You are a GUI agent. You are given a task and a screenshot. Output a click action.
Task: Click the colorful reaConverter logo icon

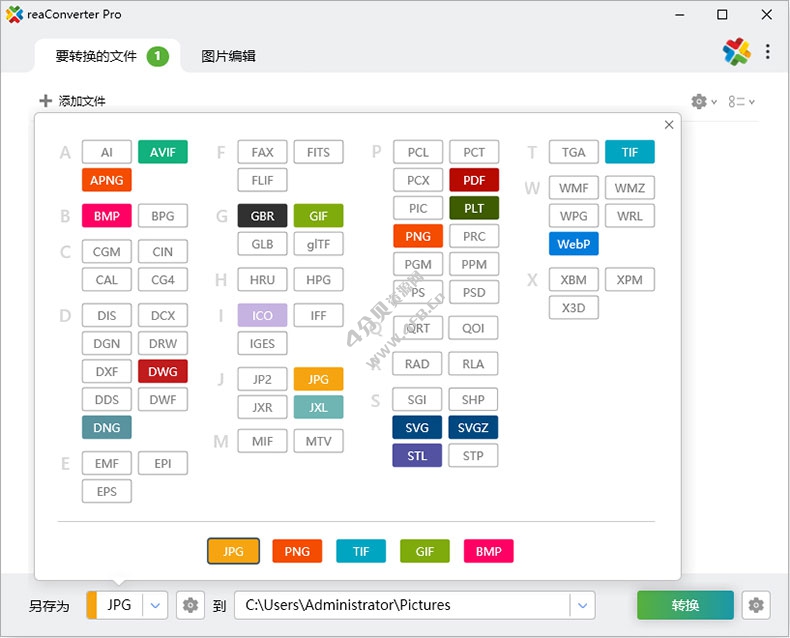[x=737, y=51]
